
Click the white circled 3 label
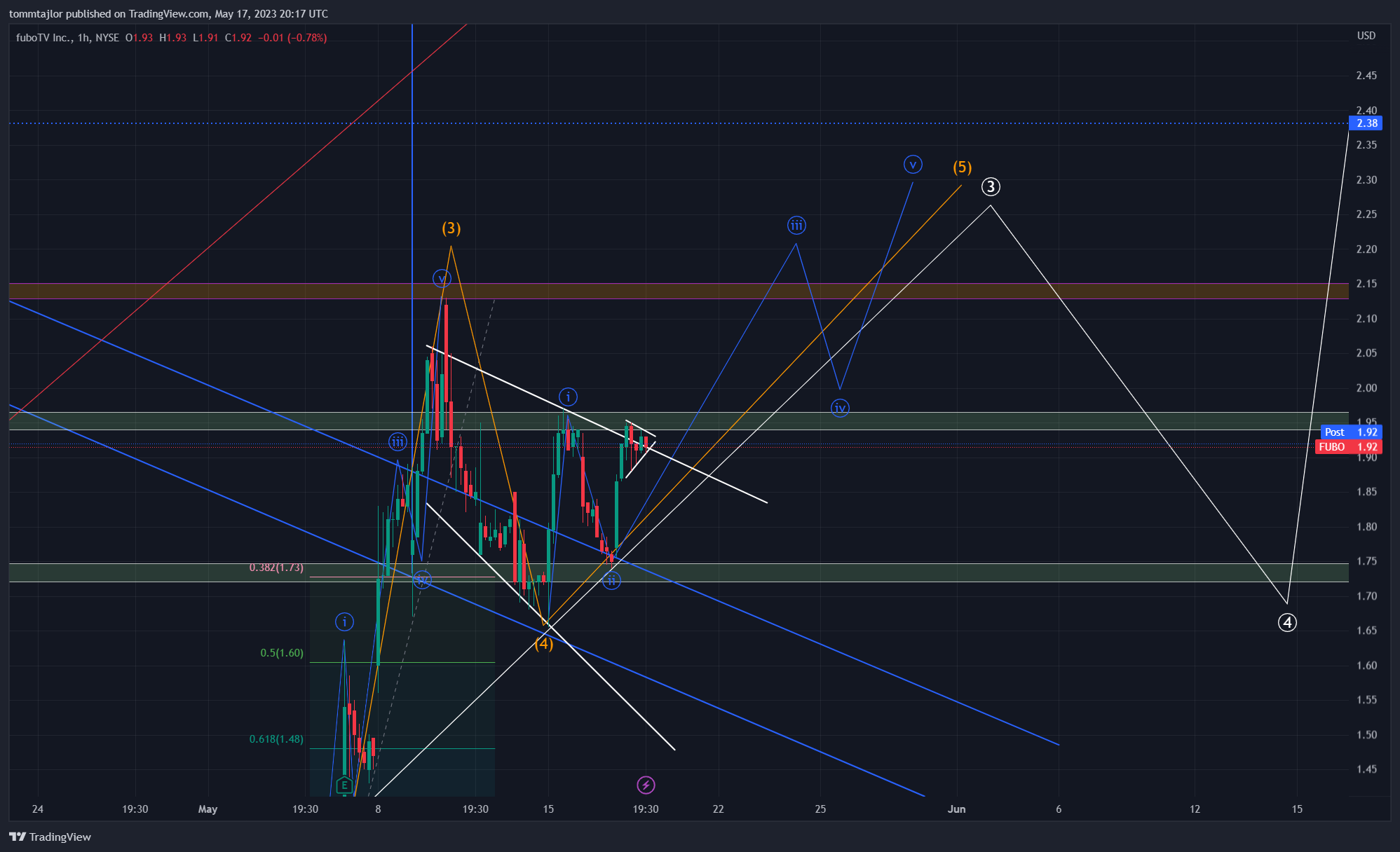tap(991, 186)
